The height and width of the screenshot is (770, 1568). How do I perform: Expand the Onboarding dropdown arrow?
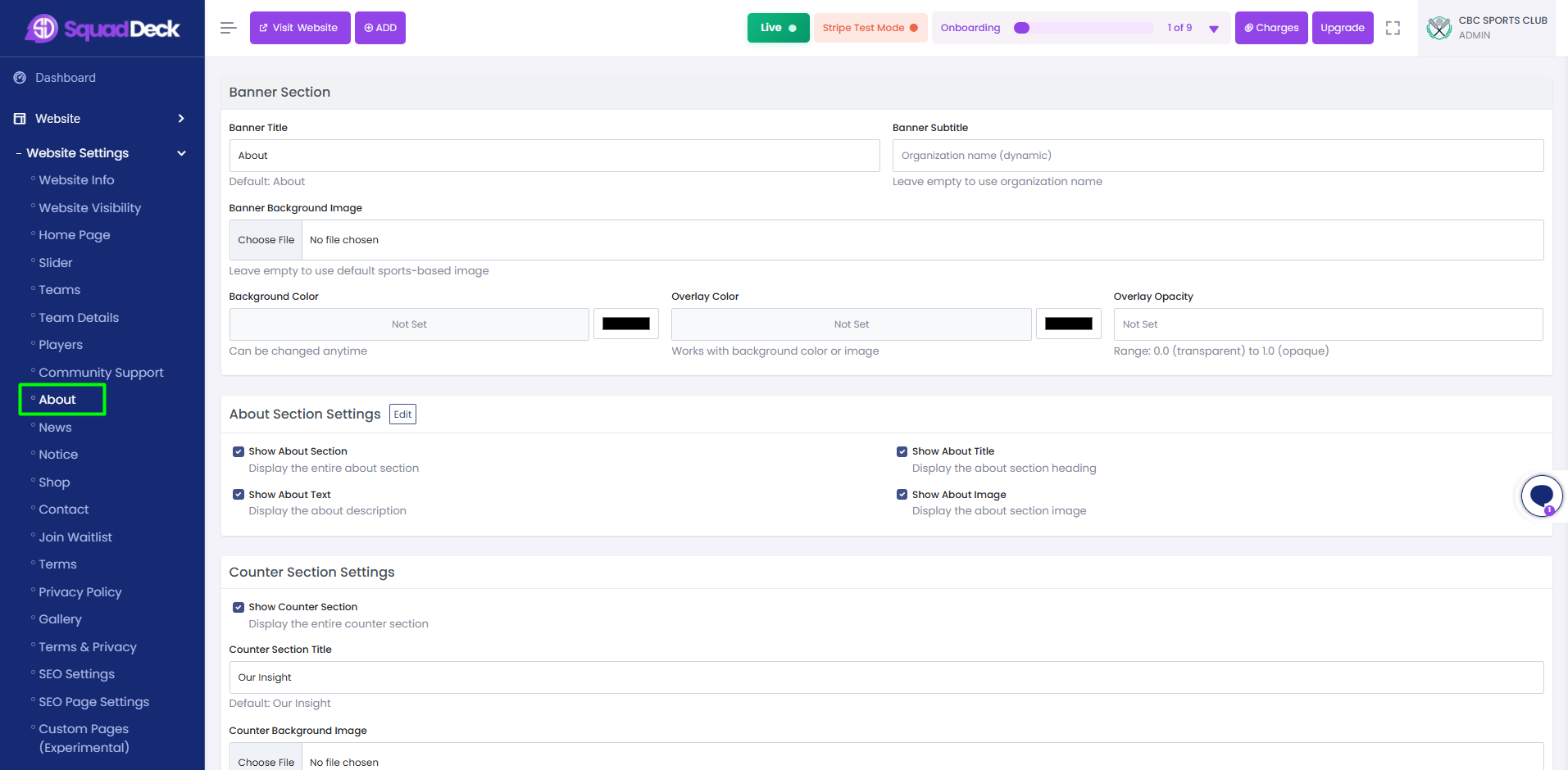pyautogui.click(x=1214, y=29)
